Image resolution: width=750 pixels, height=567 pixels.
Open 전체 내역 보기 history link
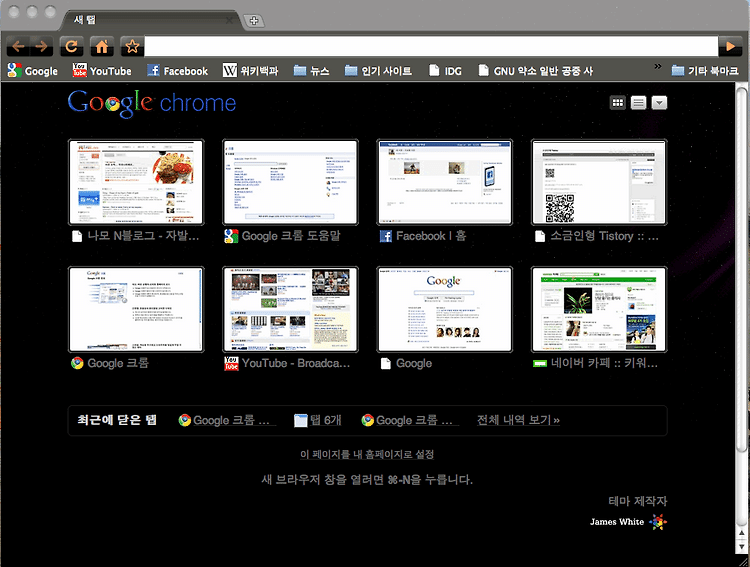coord(518,420)
